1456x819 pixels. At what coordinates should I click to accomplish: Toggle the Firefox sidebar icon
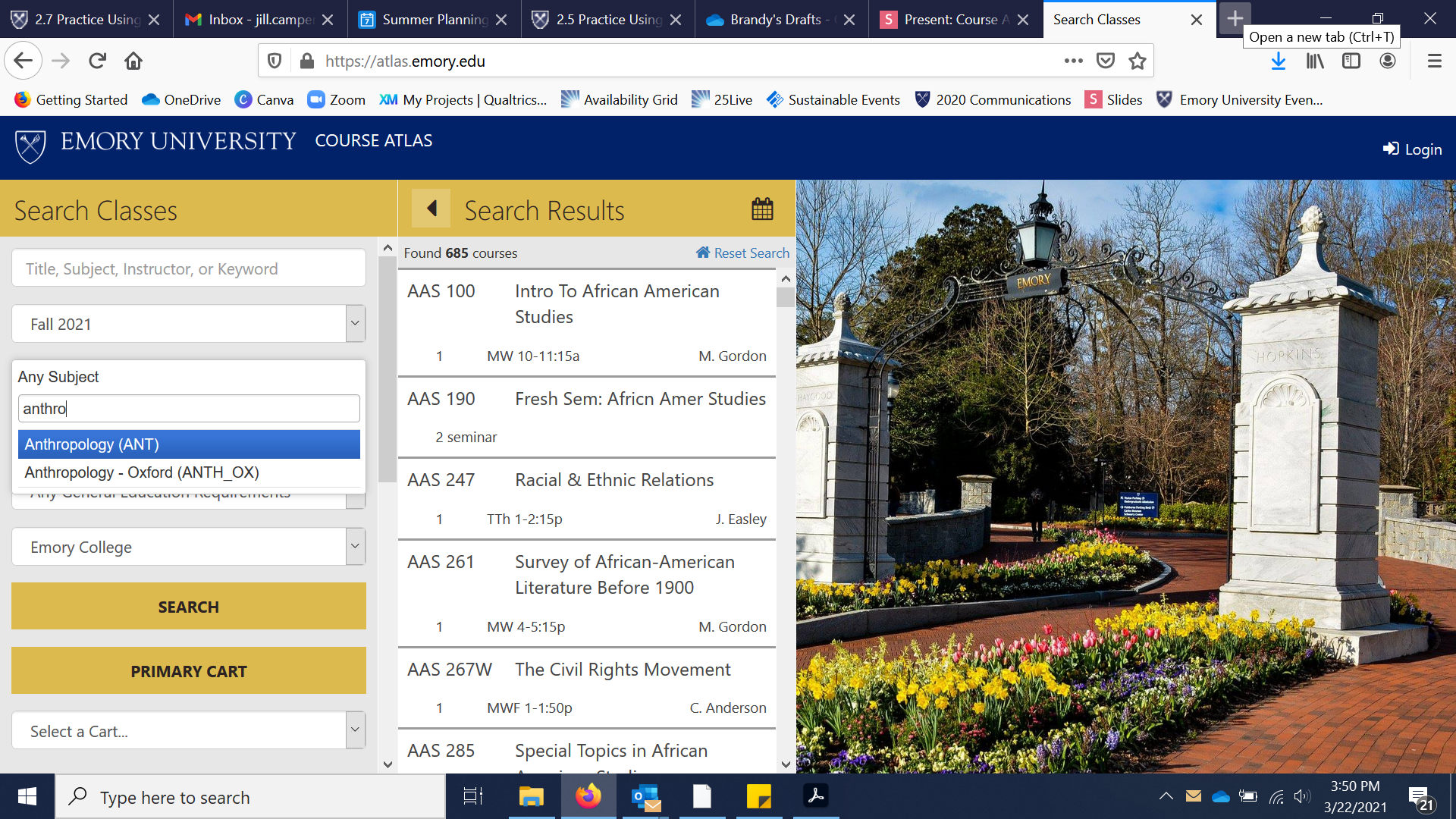pos(1351,61)
